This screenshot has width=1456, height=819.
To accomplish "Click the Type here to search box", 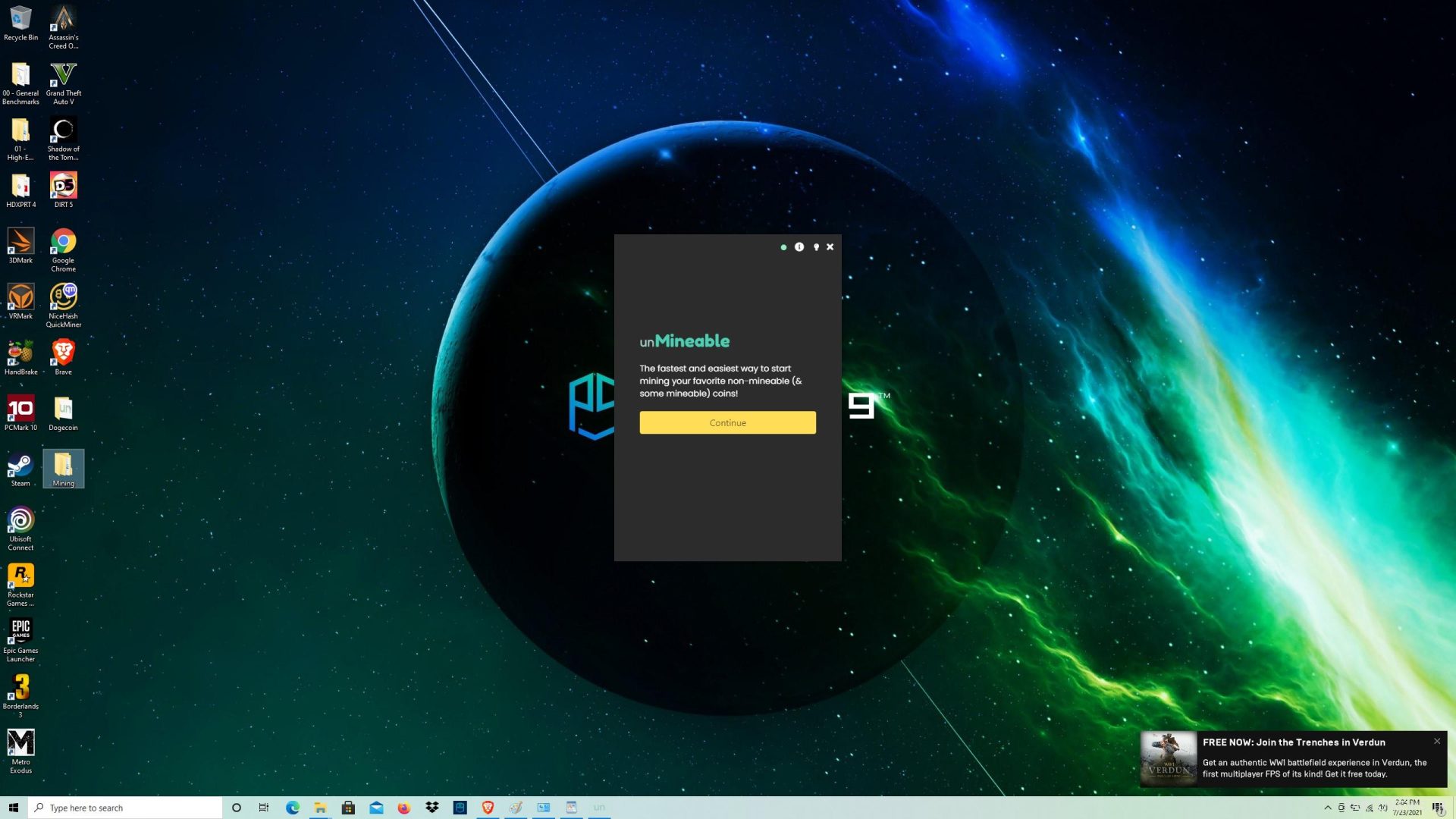I will (125, 808).
